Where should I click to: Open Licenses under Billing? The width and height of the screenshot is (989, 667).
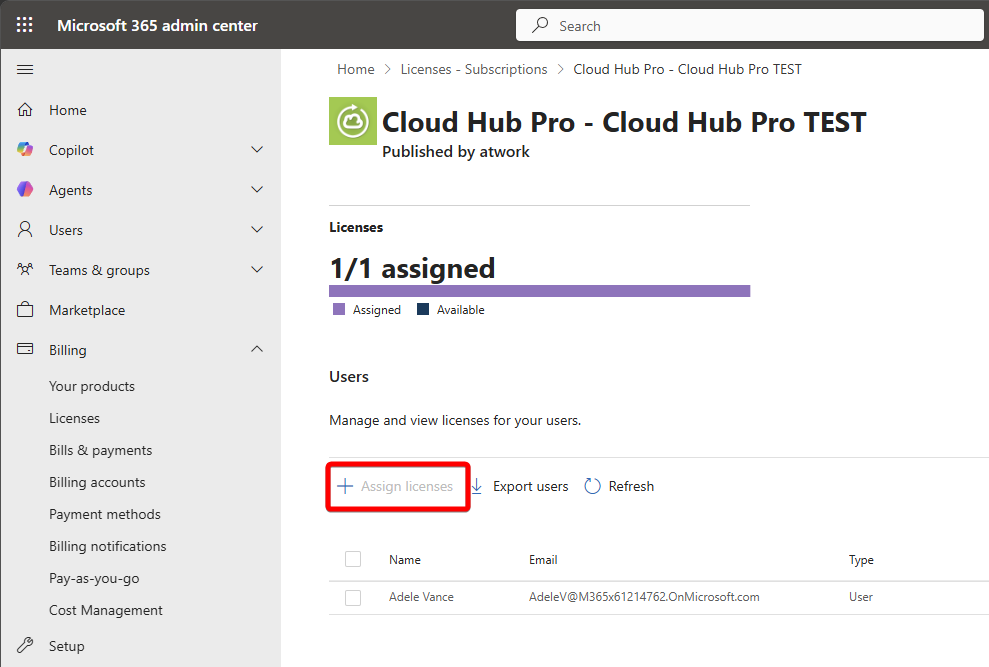[74, 418]
